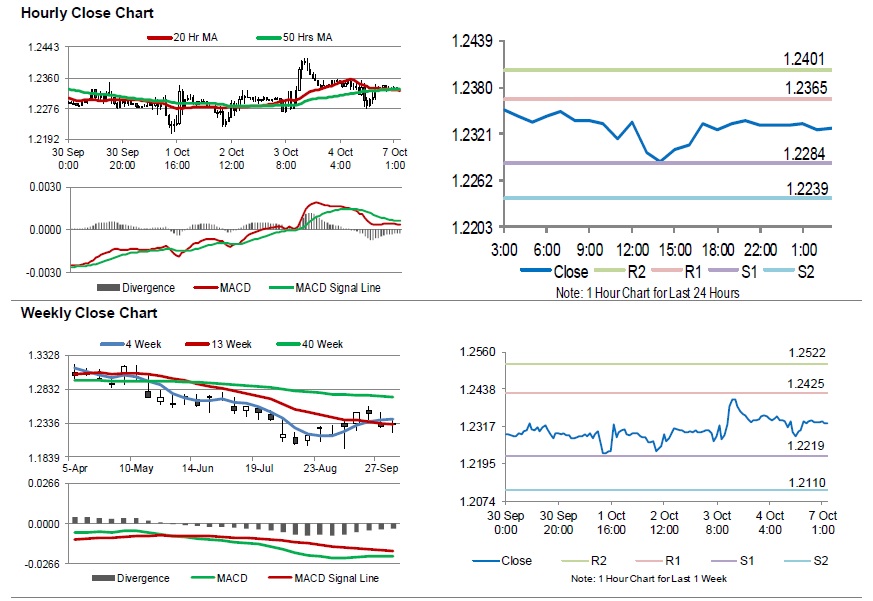Click the "19-Jul" date label
The width and height of the screenshot is (873, 601).
tap(259, 468)
